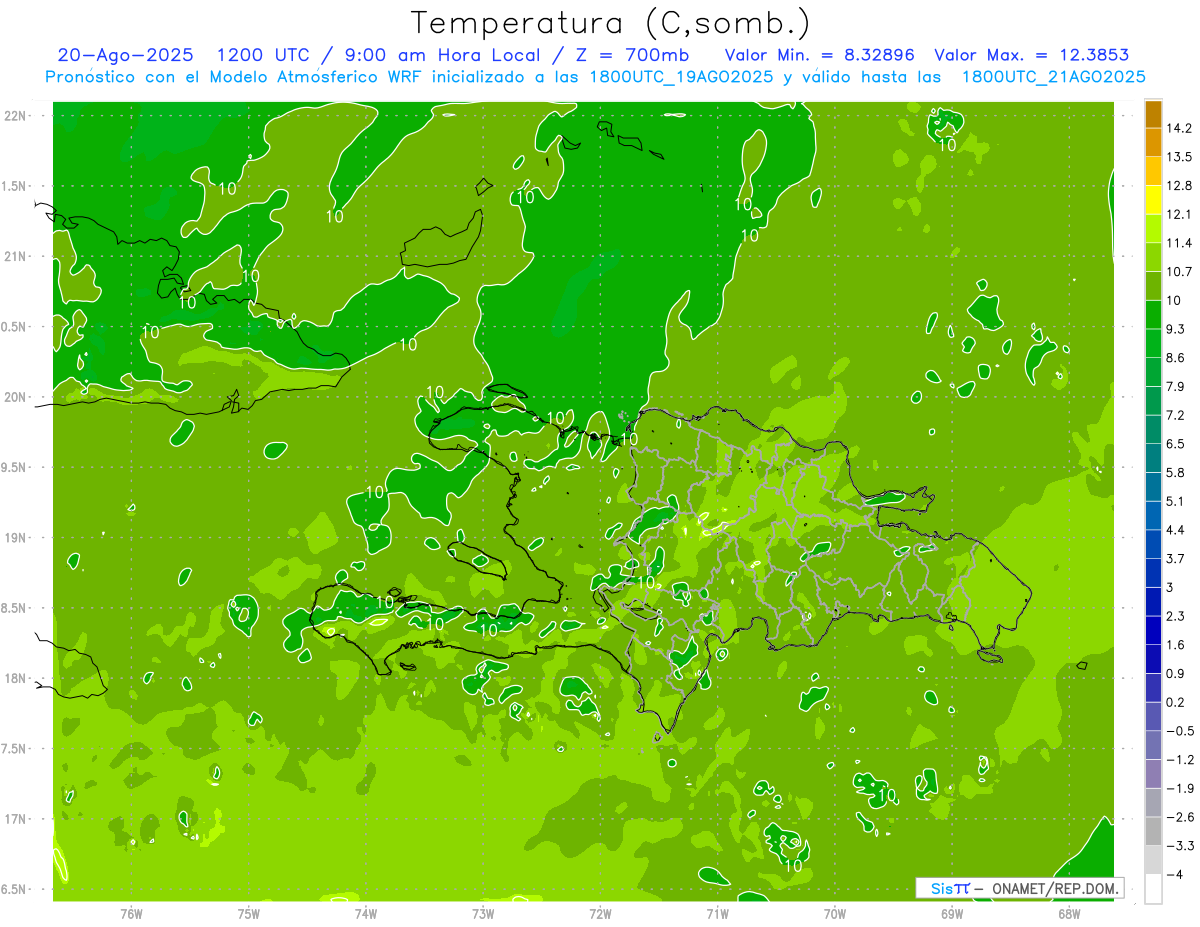
Task: Click the '68W' longitude axis label
Action: [1069, 913]
